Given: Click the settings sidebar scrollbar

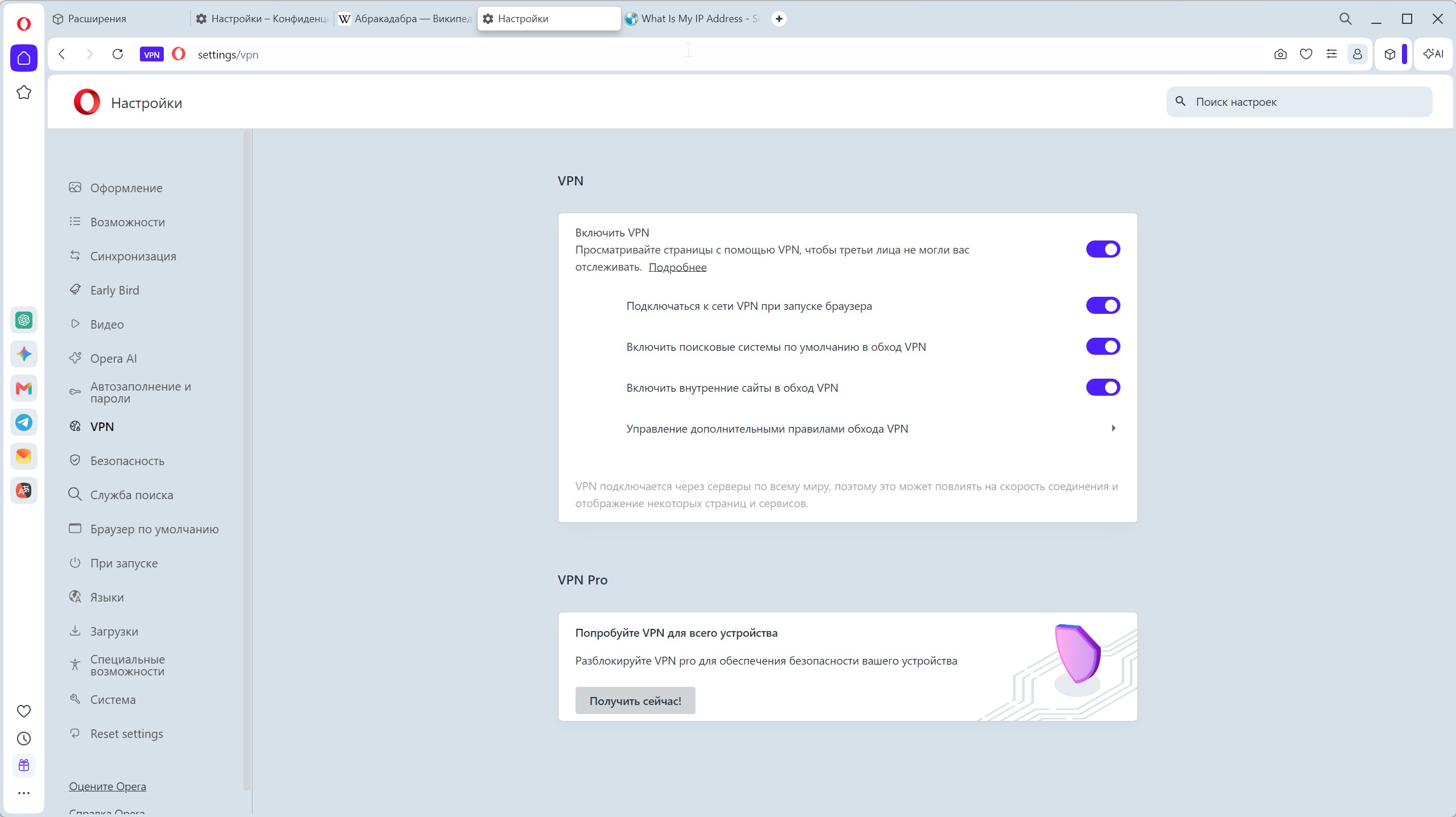Looking at the screenshot, I should point(247,461).
